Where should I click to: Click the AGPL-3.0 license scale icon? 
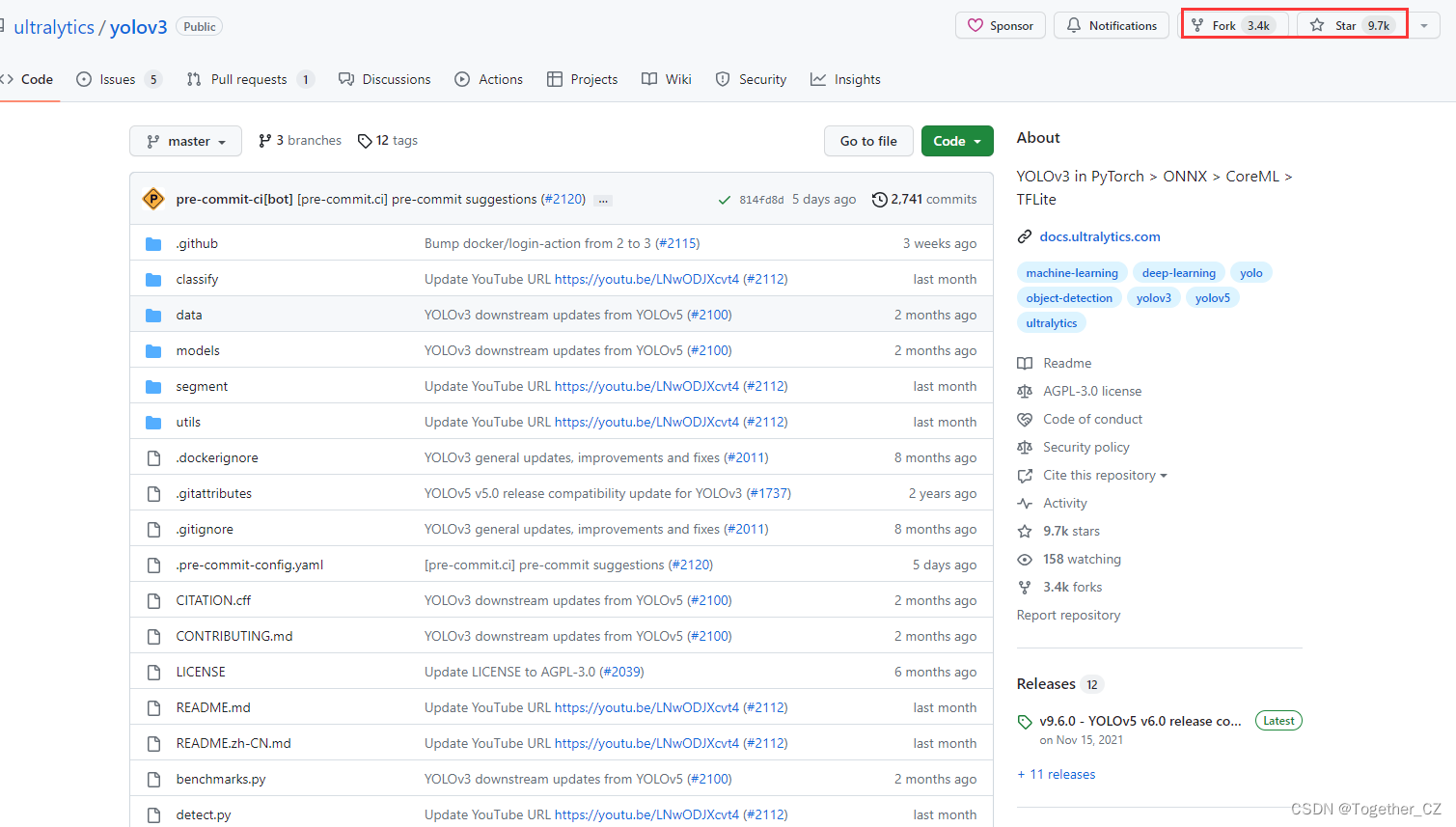pyautogui.click(x=1025, y=392)
